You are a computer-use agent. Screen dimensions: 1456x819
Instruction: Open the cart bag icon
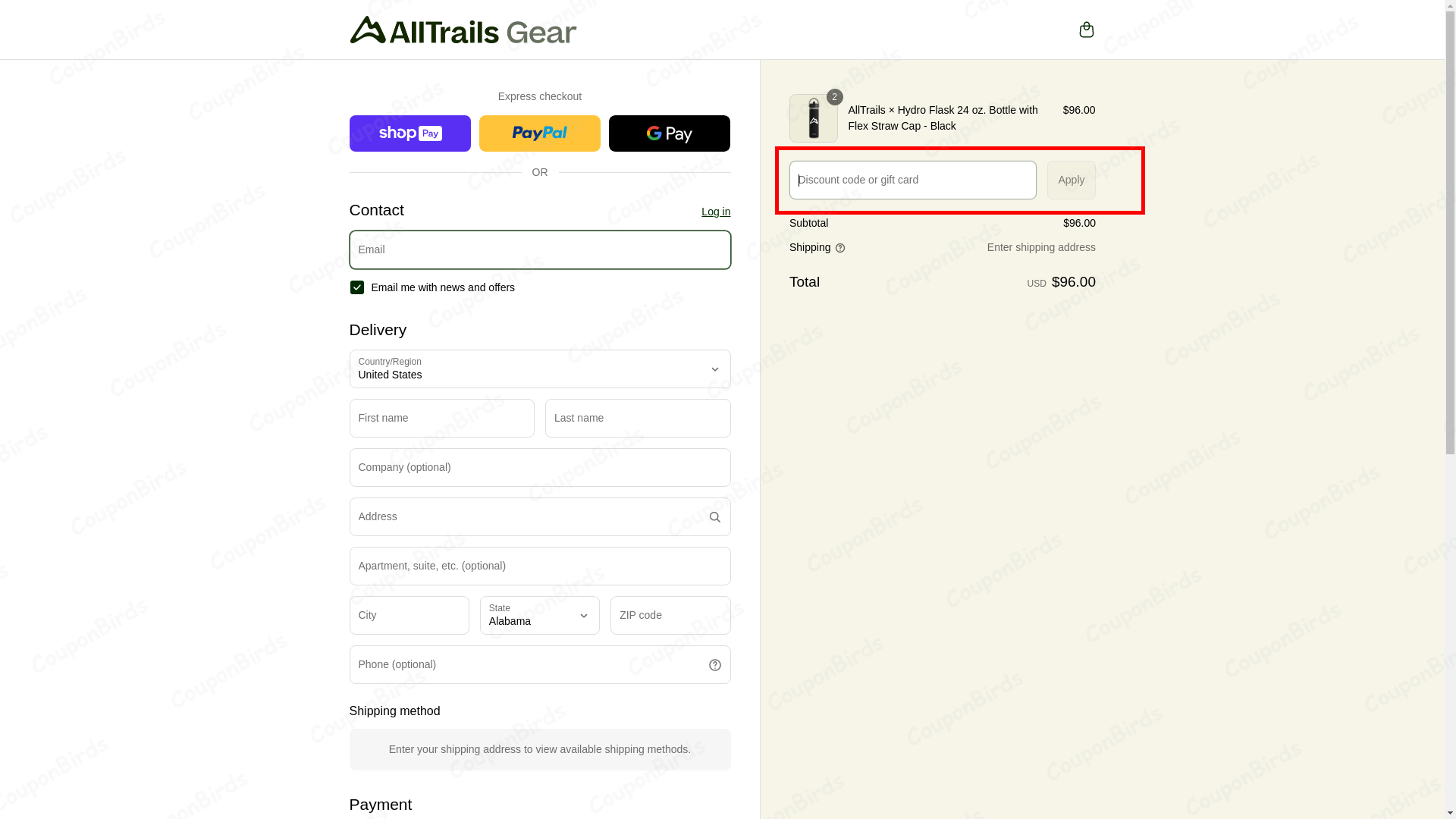(x=1086, y=30)
